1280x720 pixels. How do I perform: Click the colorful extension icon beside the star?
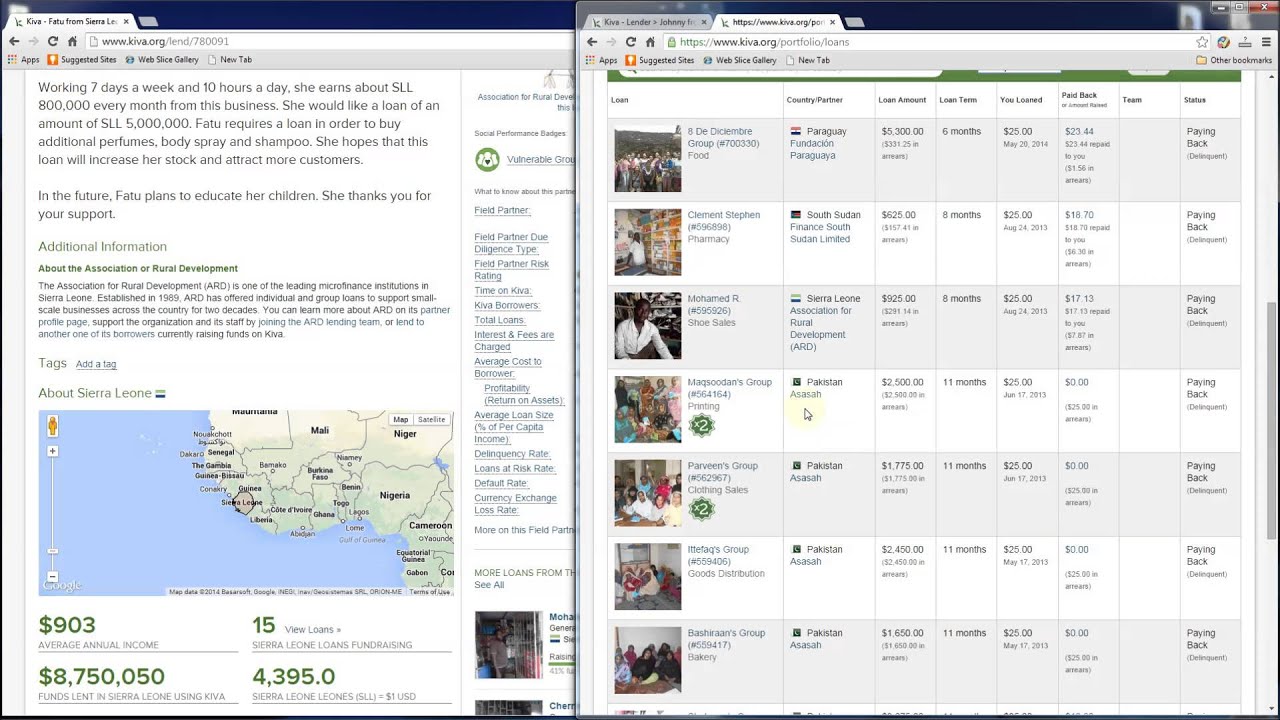click(x=1224, y=42)
